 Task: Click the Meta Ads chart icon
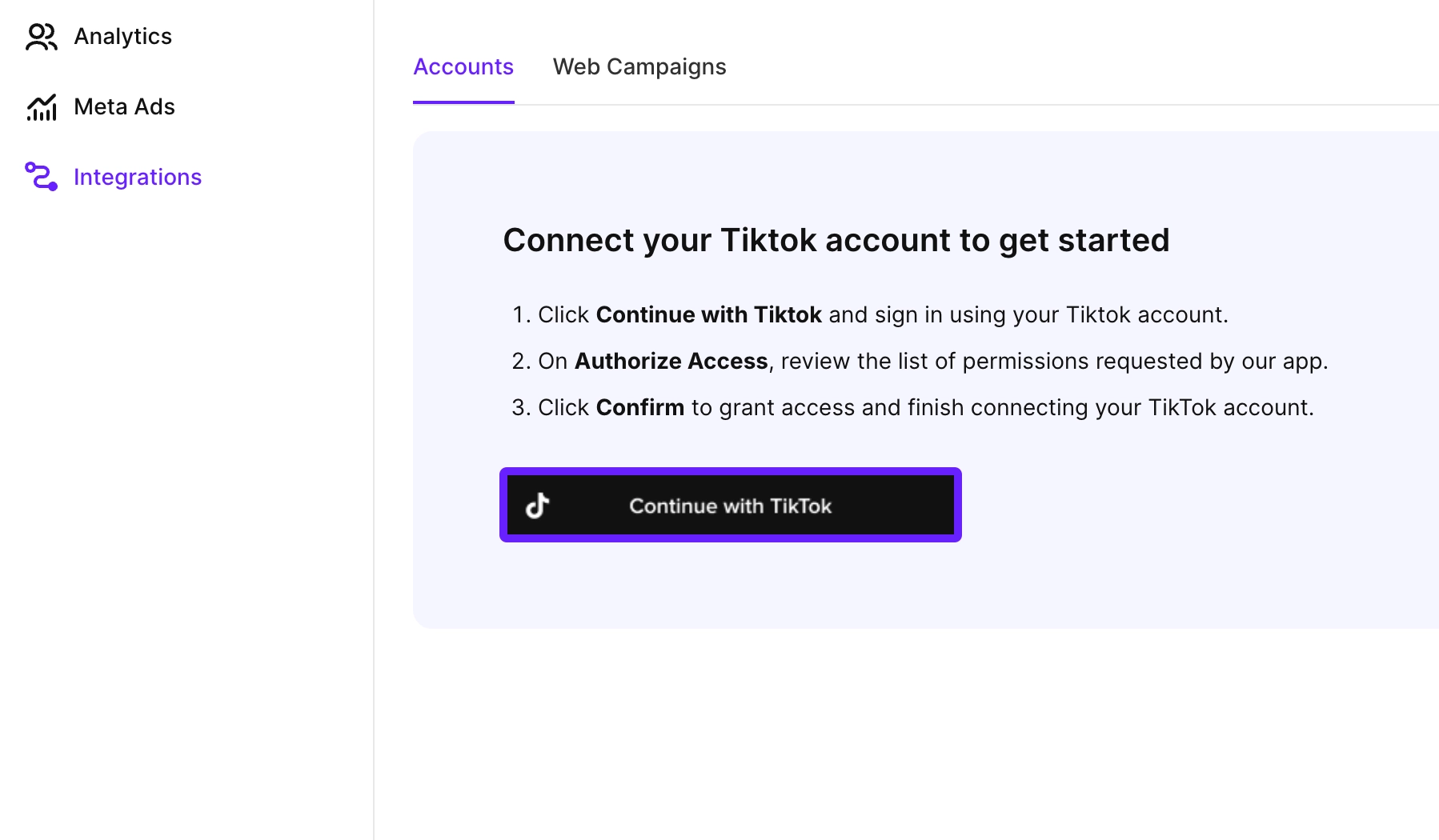(42, 106)
